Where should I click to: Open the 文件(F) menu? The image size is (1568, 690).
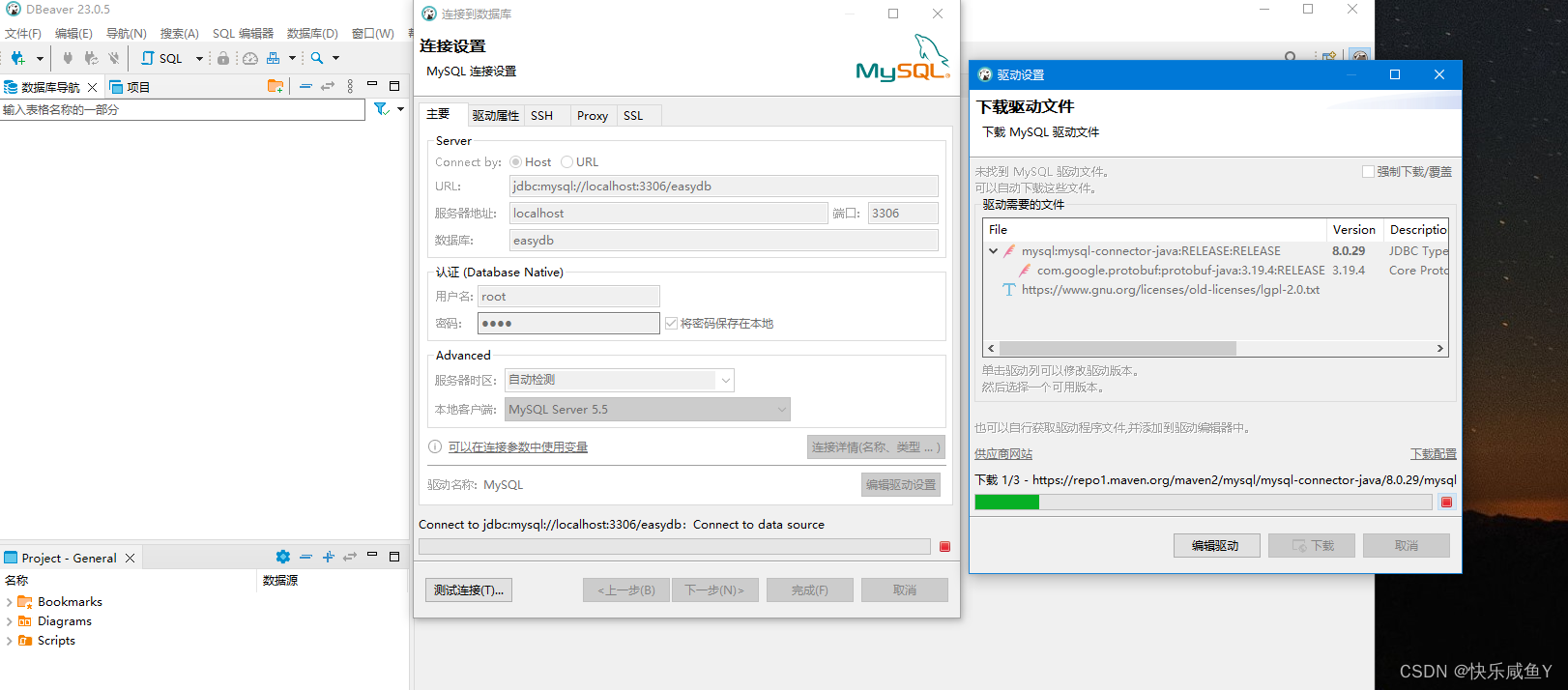tap(23, 34)
